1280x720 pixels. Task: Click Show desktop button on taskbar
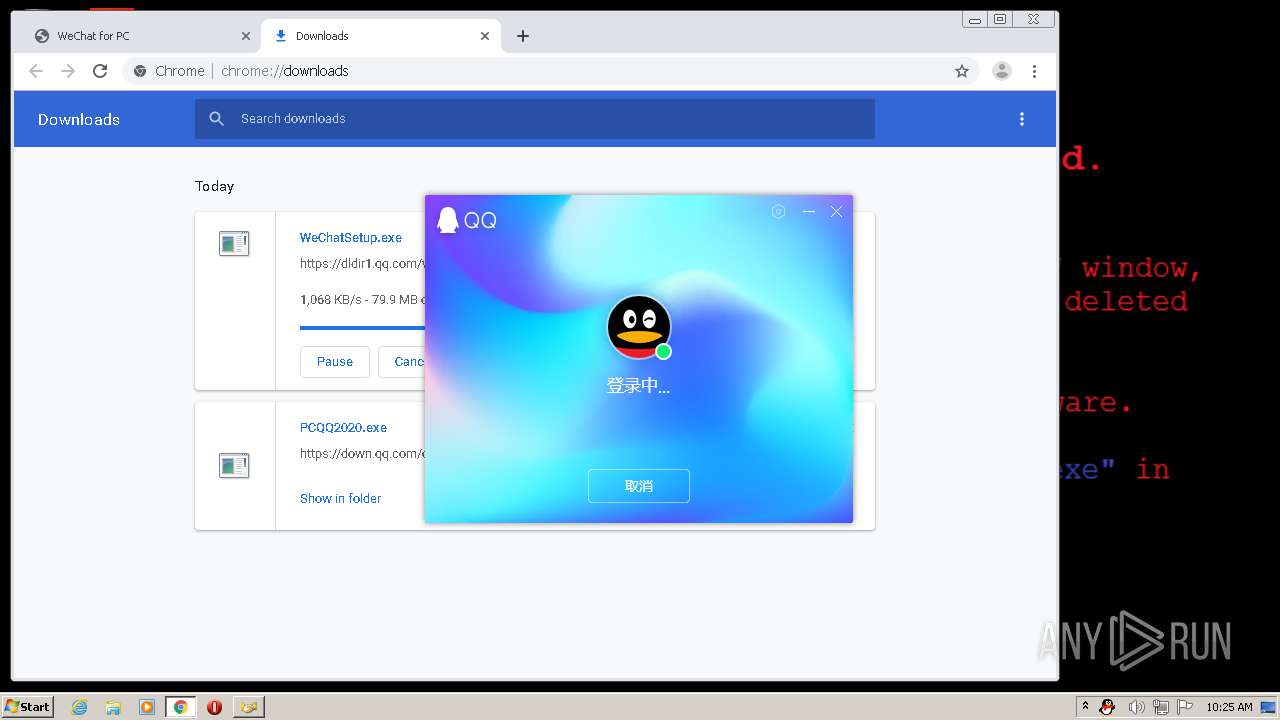pos(1269,707)
